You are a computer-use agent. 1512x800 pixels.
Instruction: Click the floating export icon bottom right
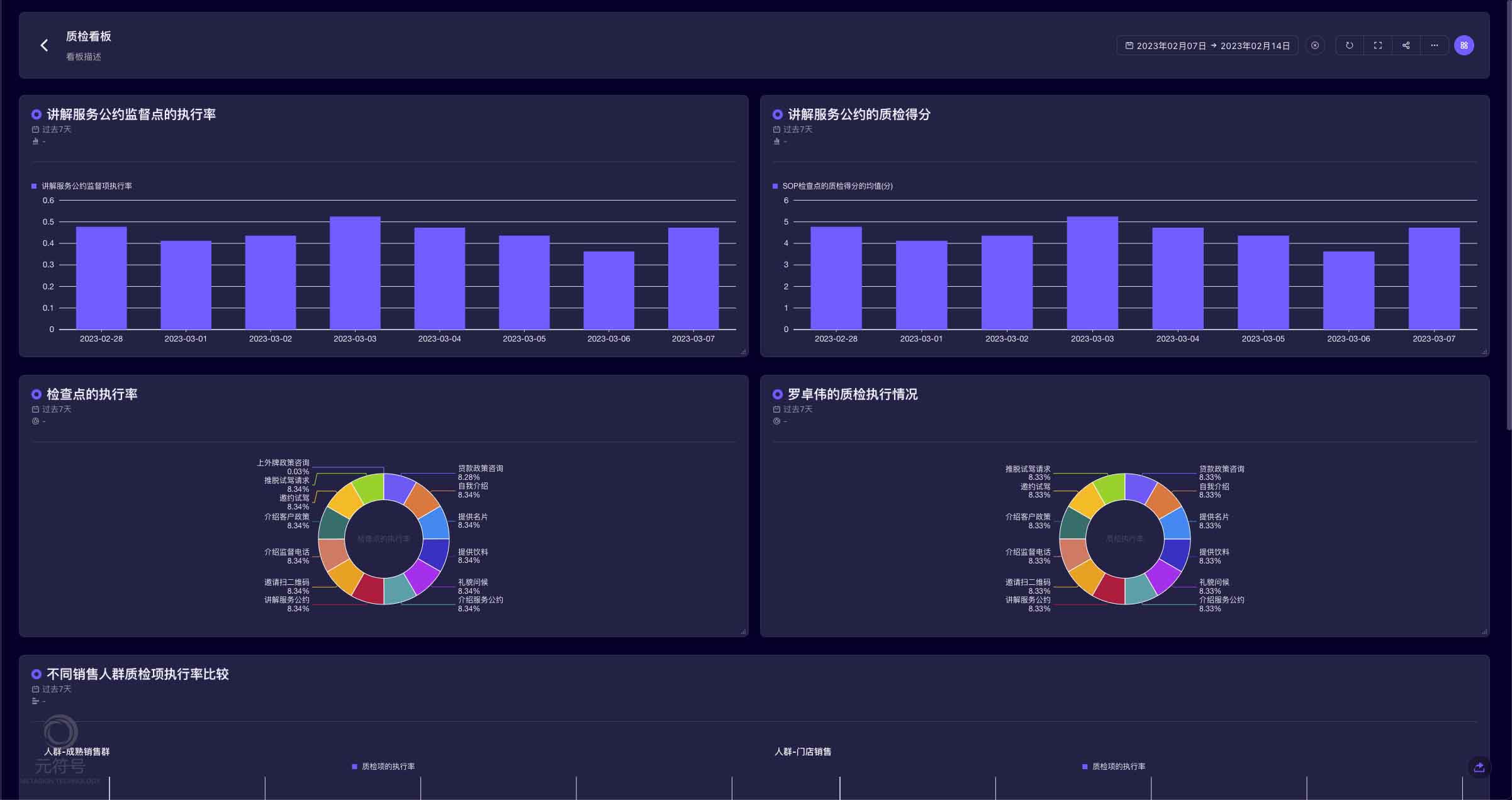(x=1479, y=767)
